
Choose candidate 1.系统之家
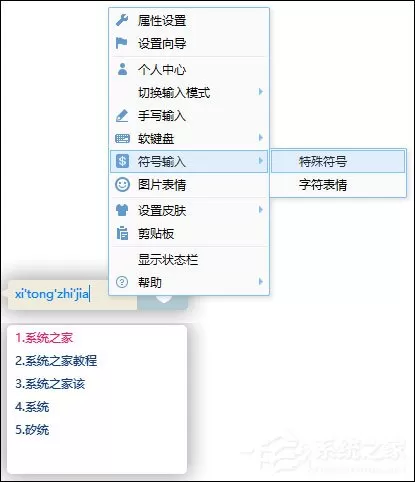44,338
